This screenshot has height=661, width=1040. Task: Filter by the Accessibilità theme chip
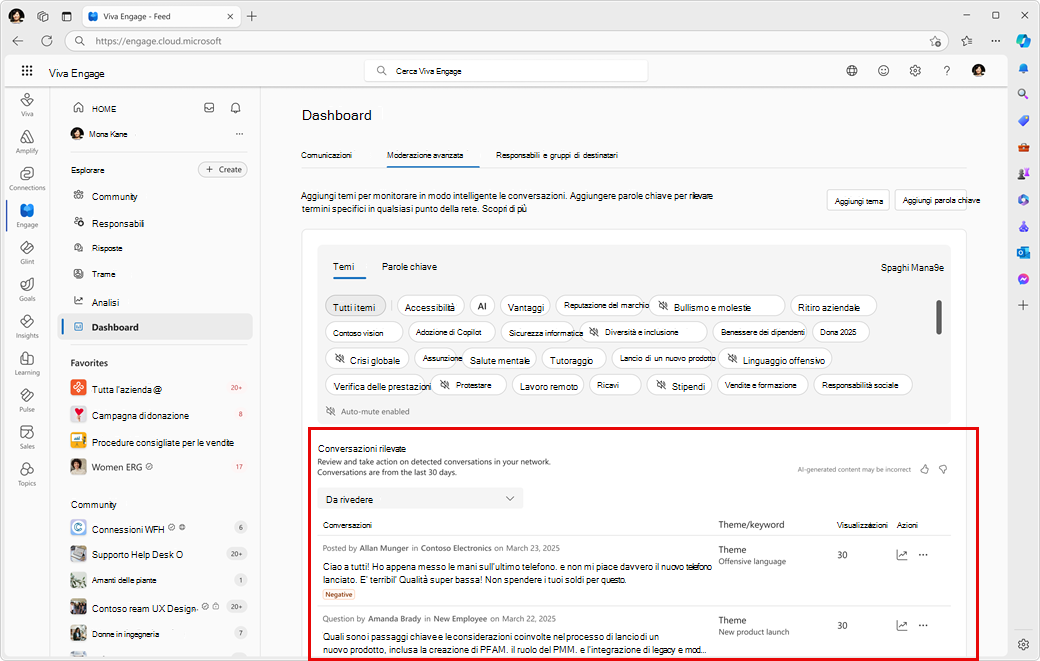coord(430,306)
